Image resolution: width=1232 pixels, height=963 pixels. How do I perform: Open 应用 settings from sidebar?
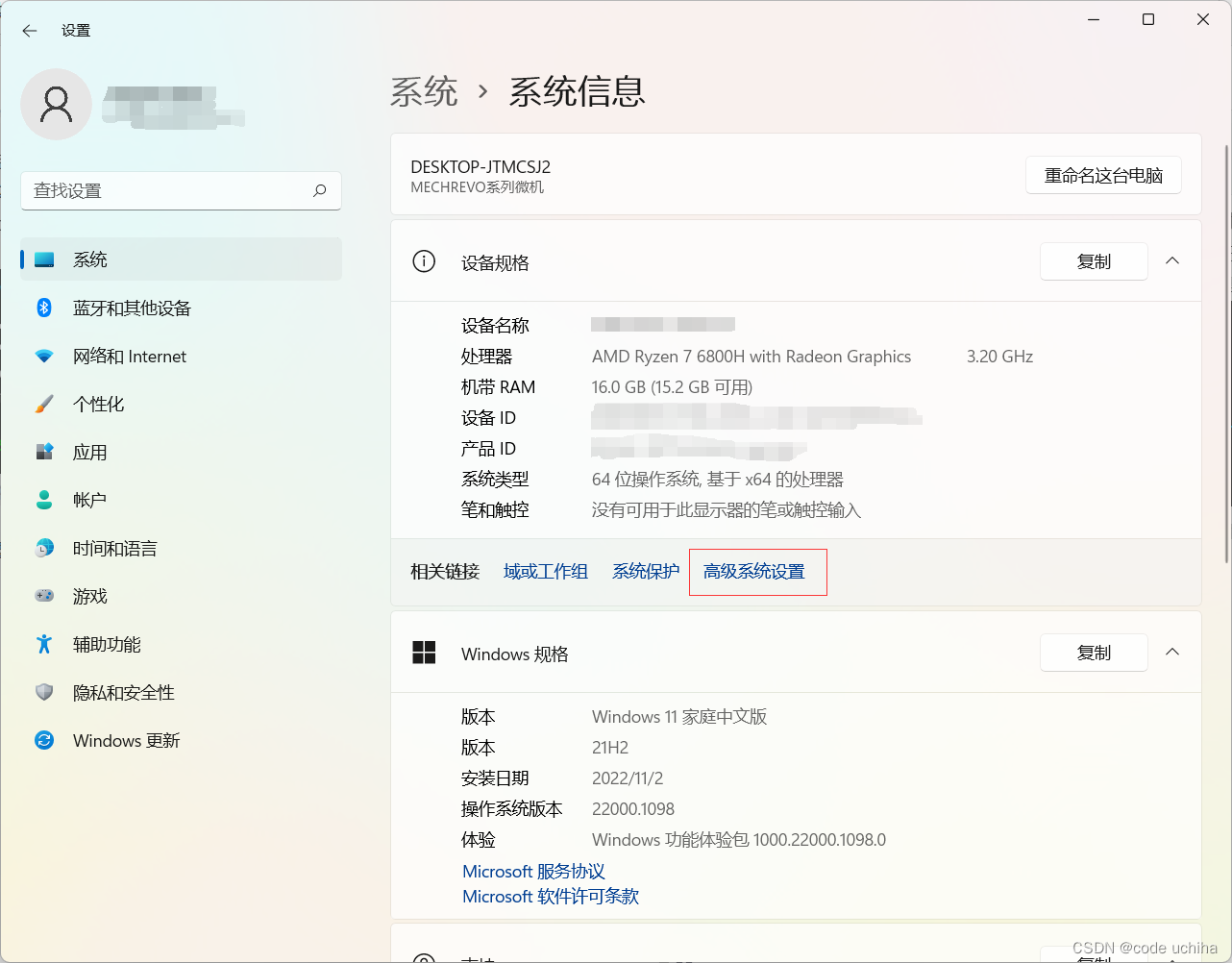coord(89,452)
